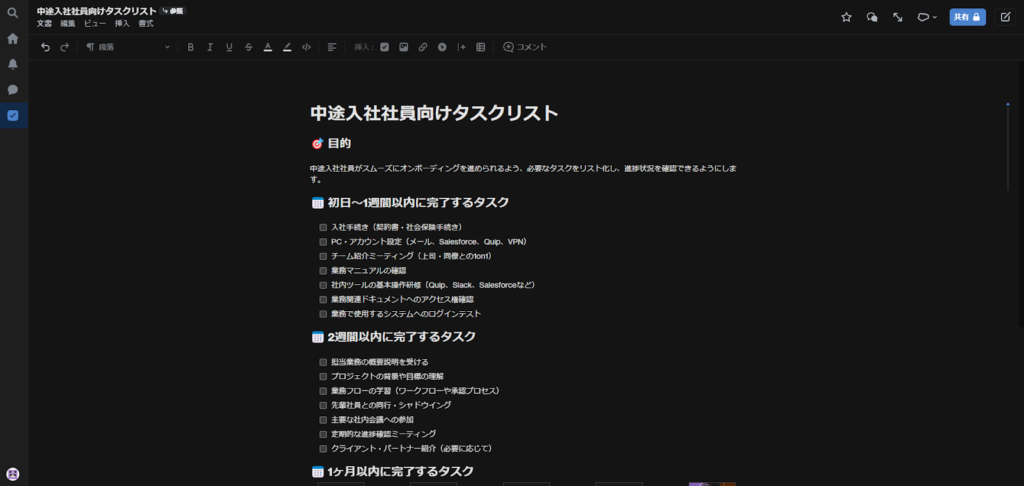Toggle bold formatting
Screen dimensions: 1024x486
click(190, 47)
